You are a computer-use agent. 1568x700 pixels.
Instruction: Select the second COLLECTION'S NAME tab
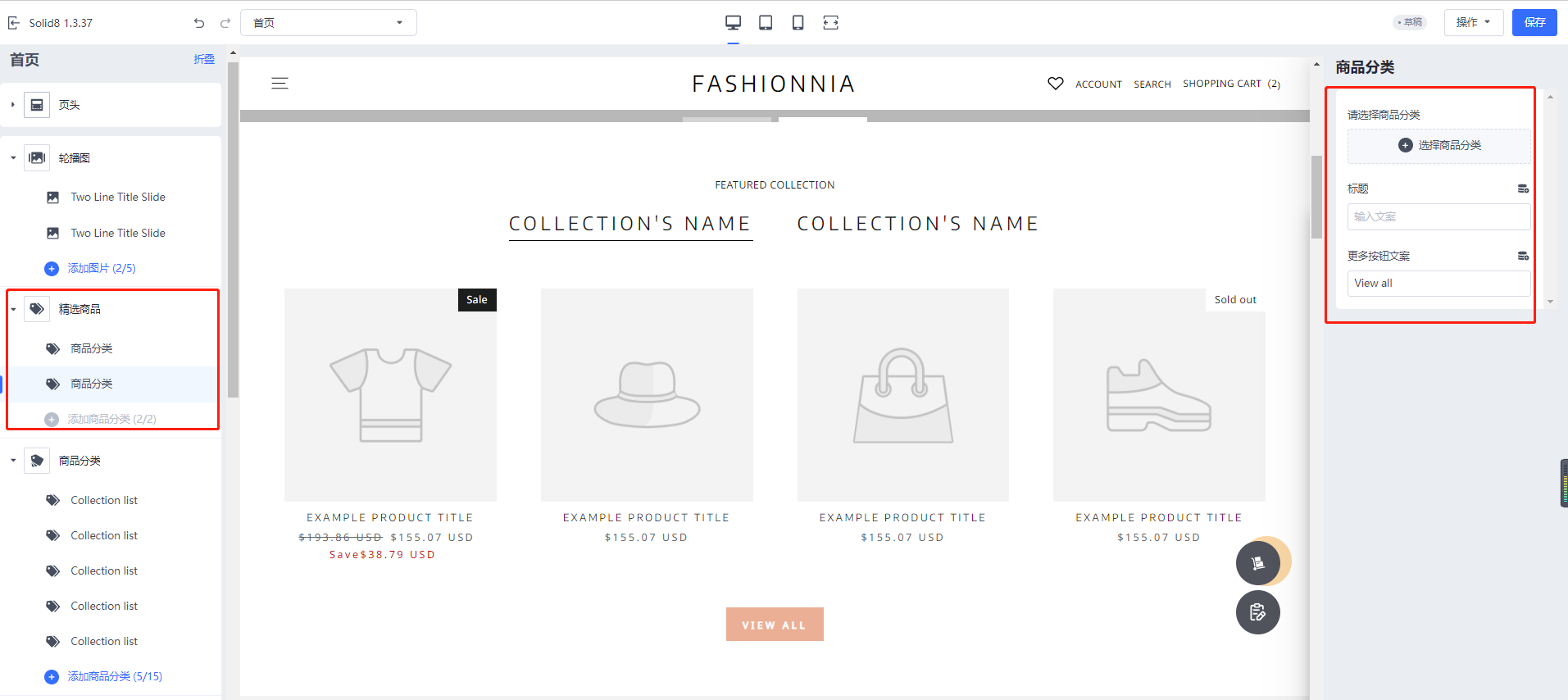coord(917,224)
